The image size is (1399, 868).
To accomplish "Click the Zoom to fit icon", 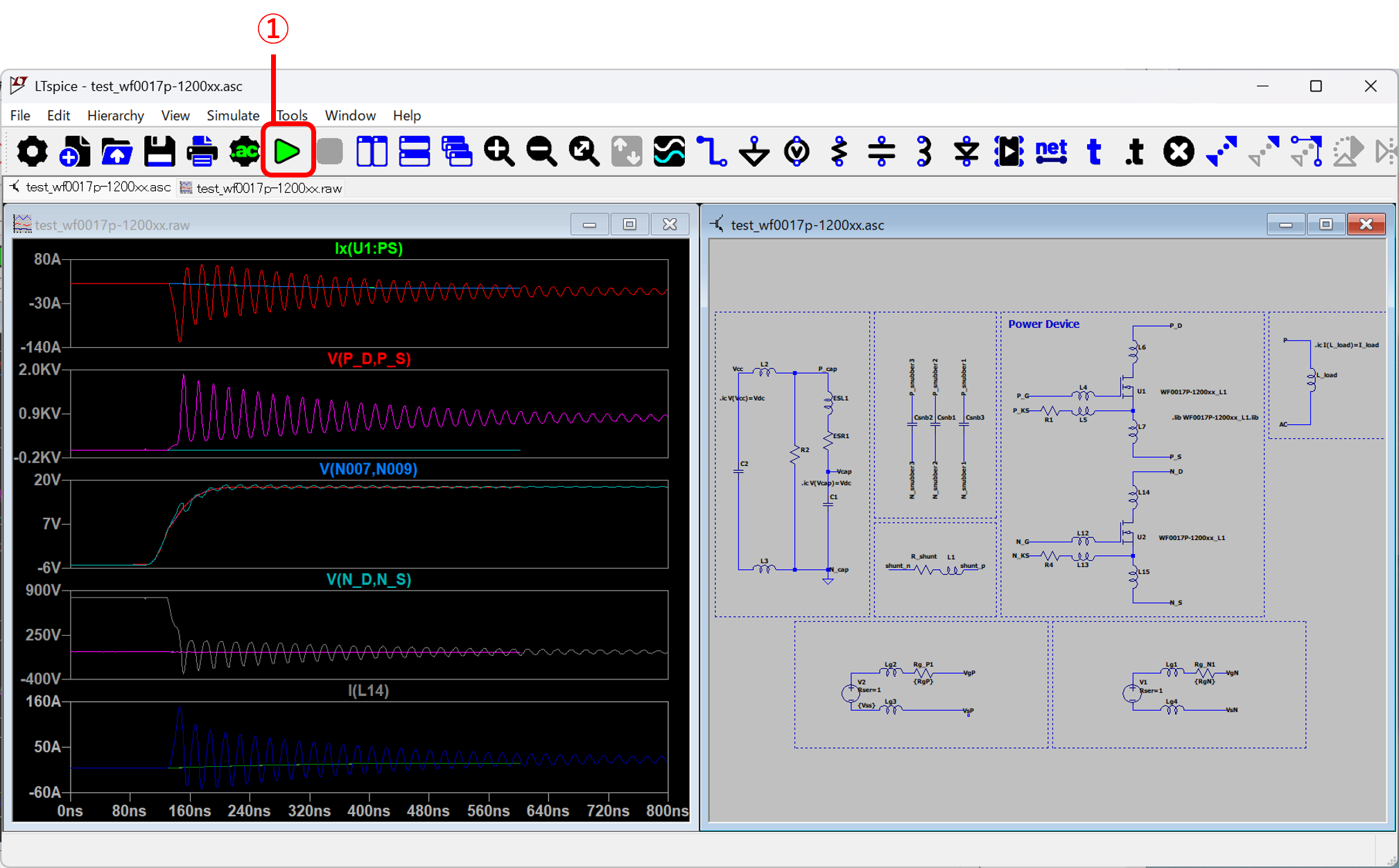I will [584, 151].
